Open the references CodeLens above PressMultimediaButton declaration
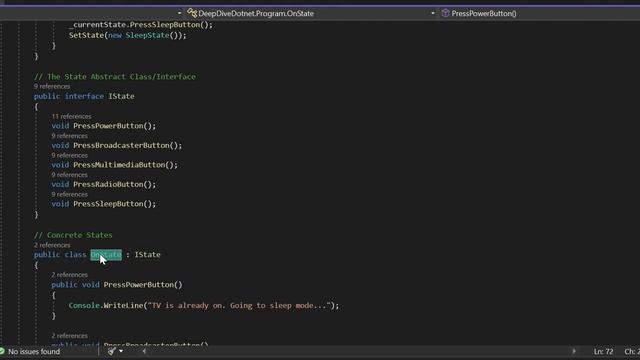The image size is (640, 360). (69, 156)
